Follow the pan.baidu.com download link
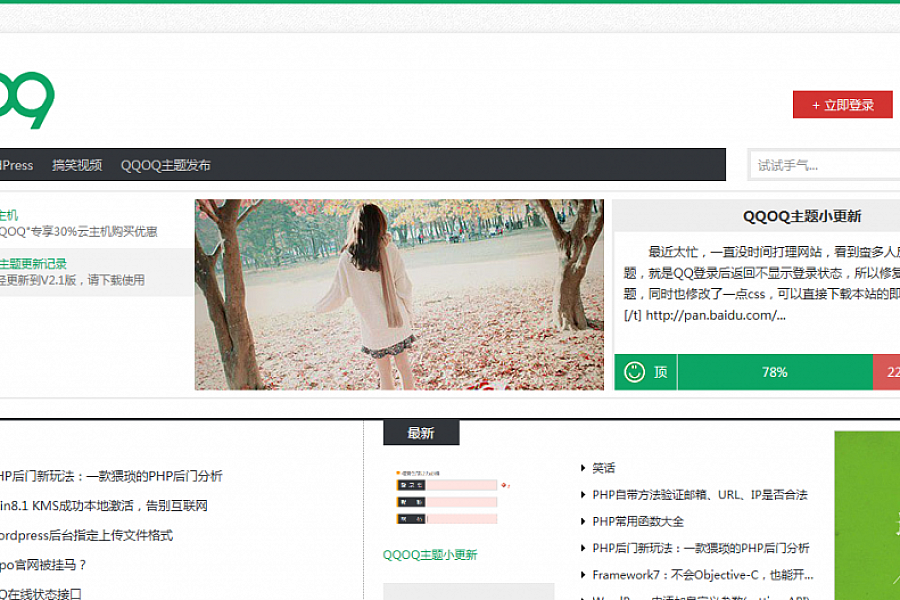900x600 pixels. click(715, 315)
